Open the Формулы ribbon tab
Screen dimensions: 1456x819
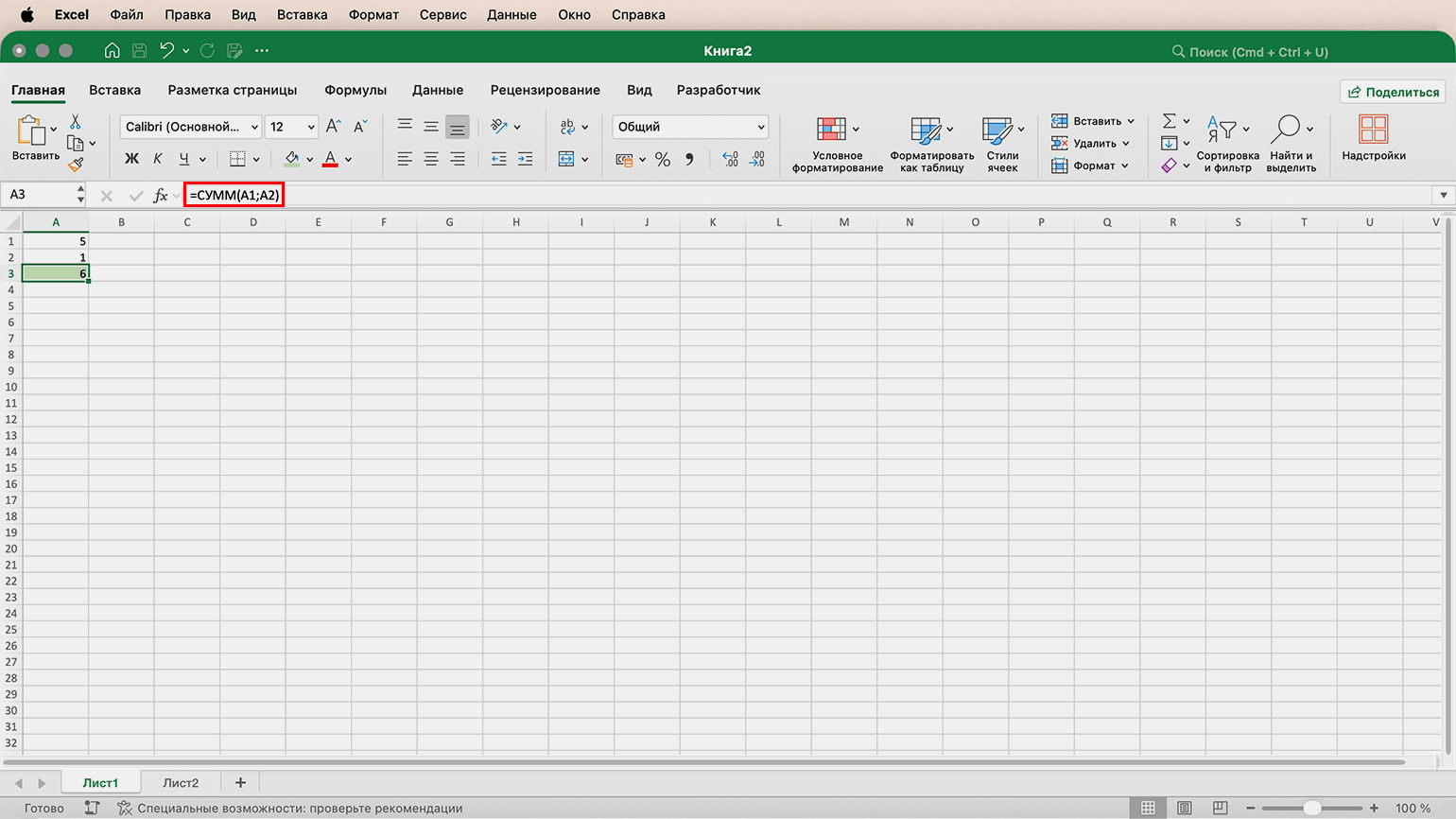click(x=355, y=90)
